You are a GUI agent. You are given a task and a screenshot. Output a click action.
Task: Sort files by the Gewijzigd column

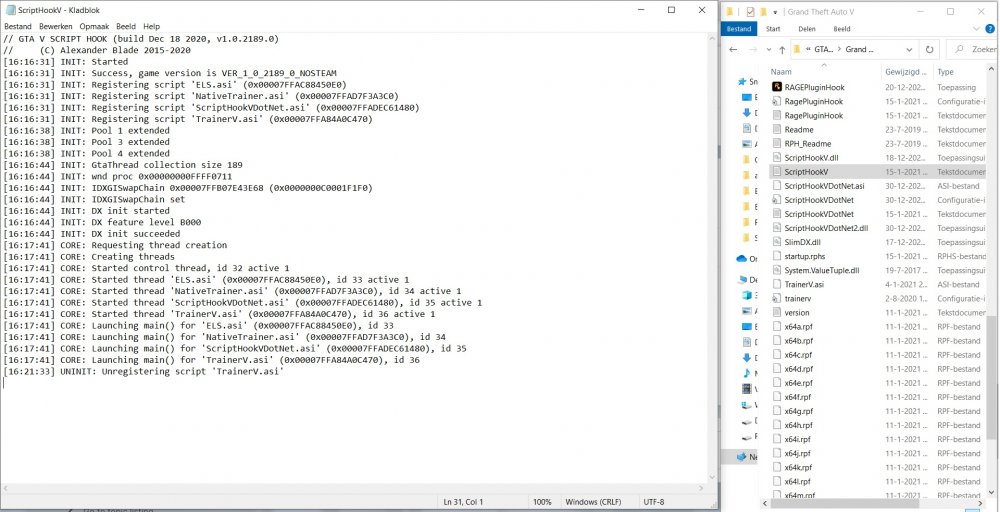click(x=908, y=72)
